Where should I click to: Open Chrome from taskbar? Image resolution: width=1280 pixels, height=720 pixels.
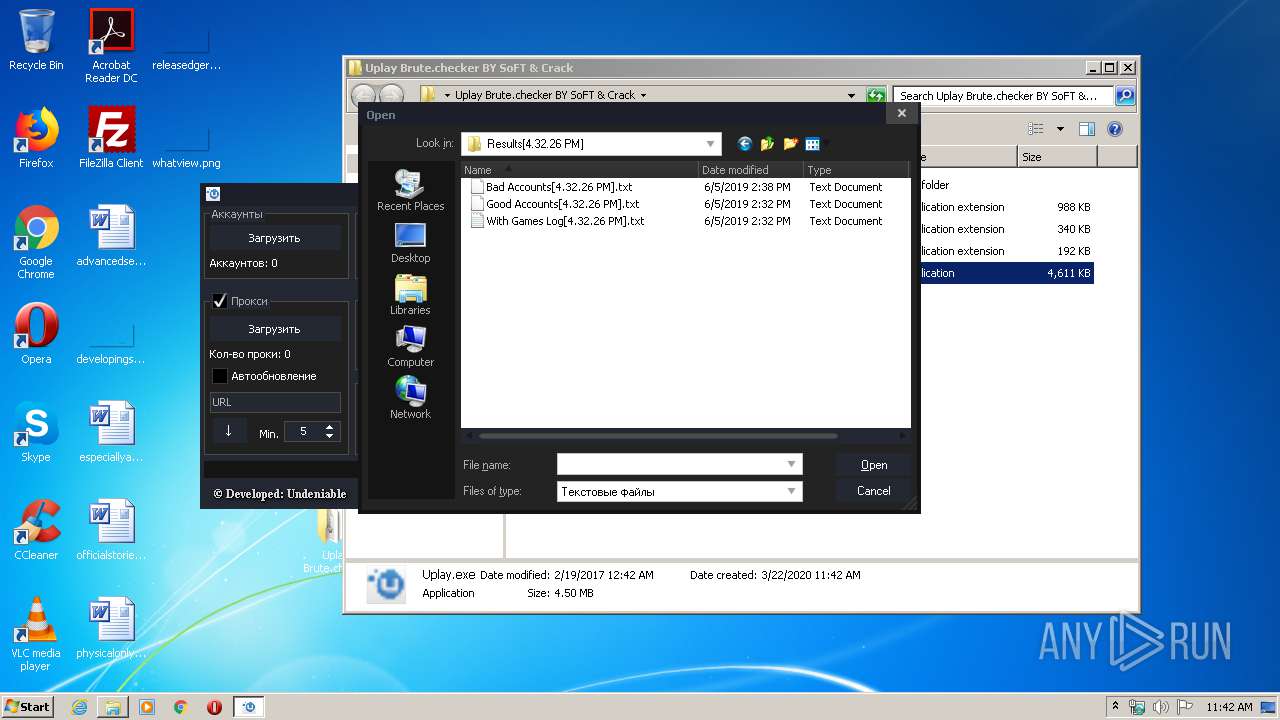click(181, 706)
